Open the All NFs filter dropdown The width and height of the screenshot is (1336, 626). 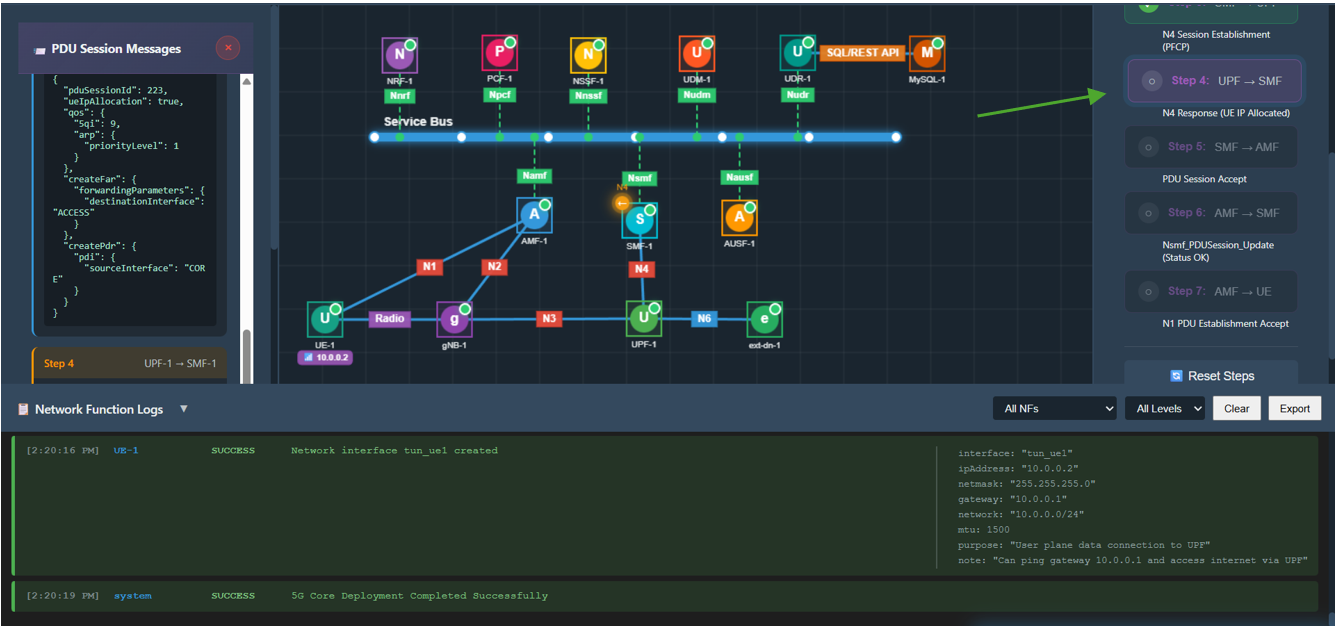(x=1054, y=408)
